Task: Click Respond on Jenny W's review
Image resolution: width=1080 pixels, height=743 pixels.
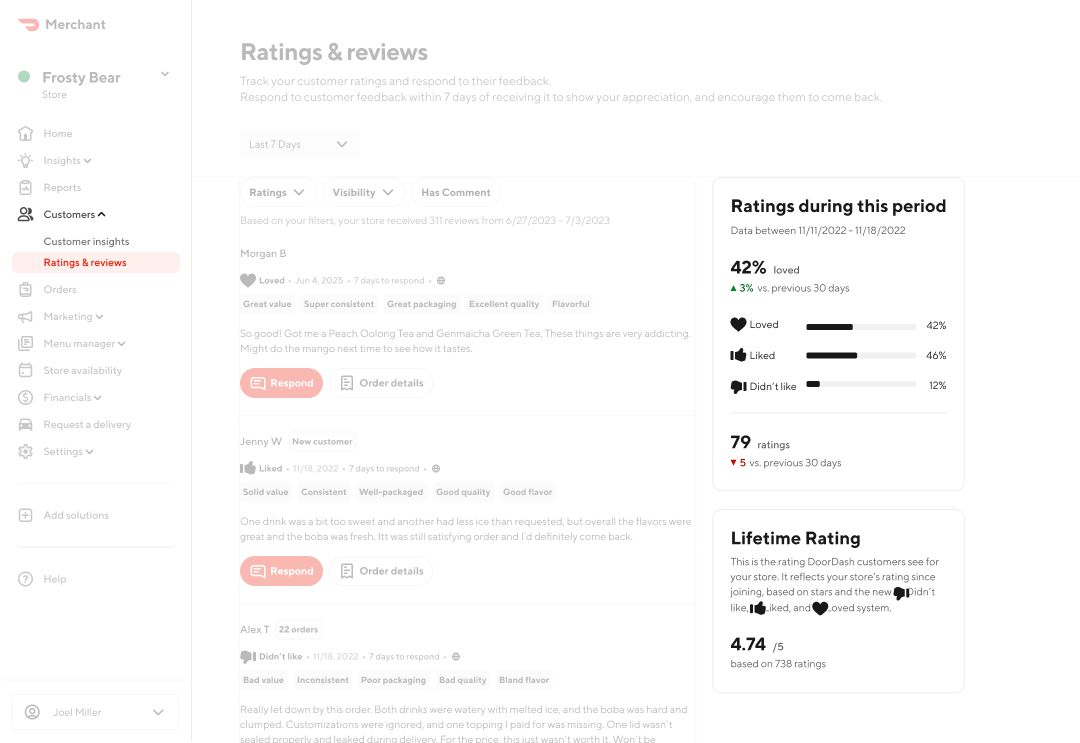Action: (x=281, y=571)
